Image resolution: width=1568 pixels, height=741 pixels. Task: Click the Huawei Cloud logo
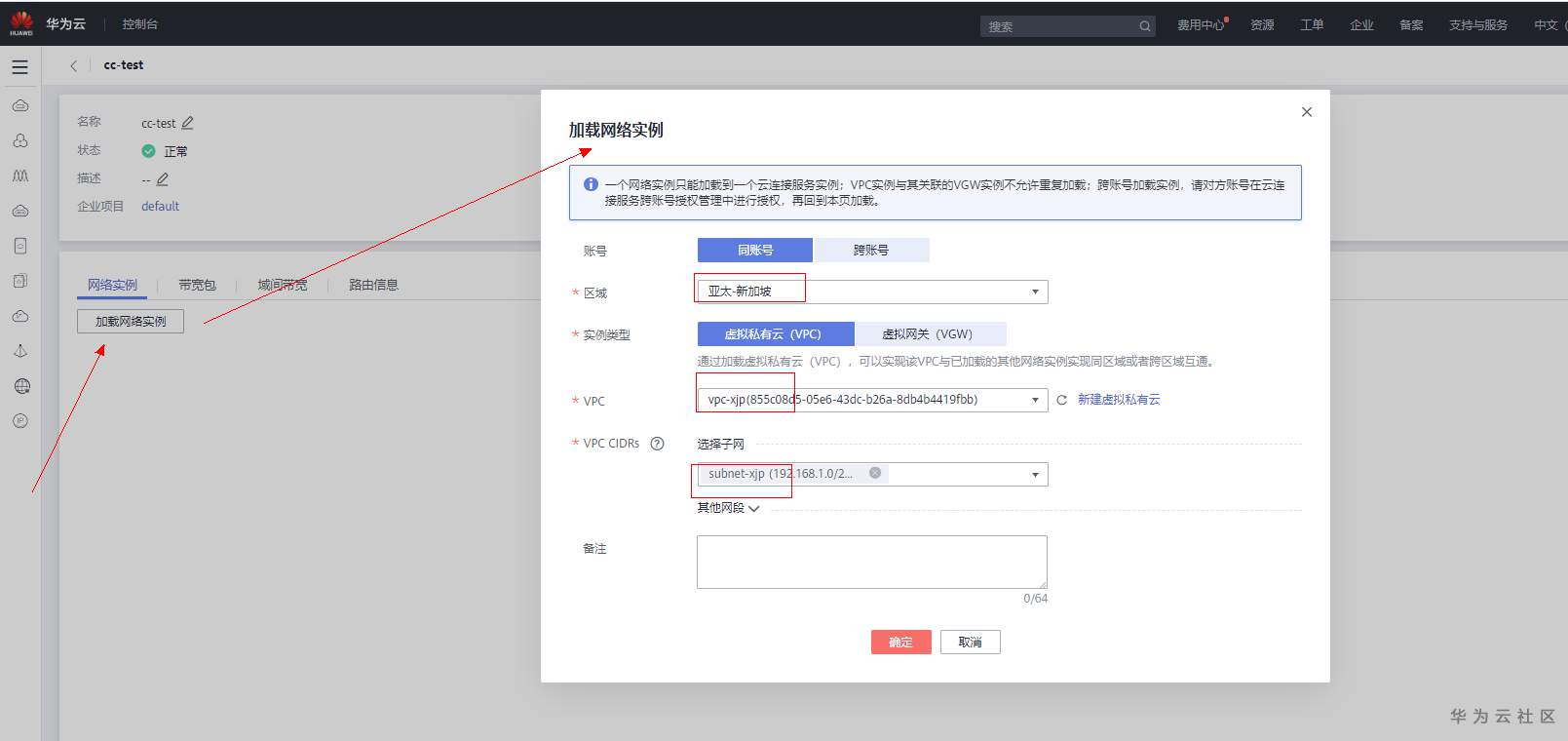[x=21, y=23]
